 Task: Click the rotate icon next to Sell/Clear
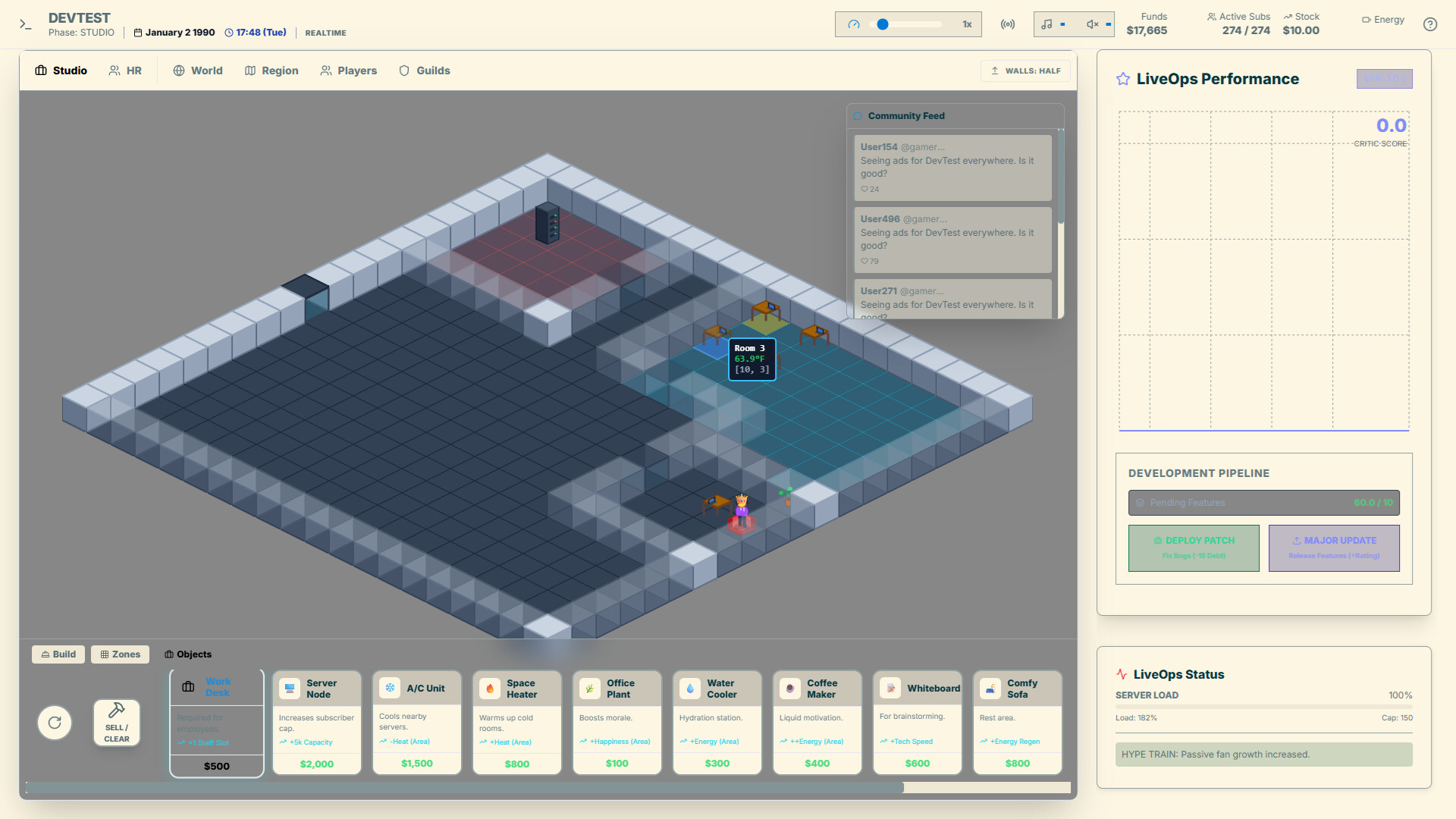coord(54,723)
